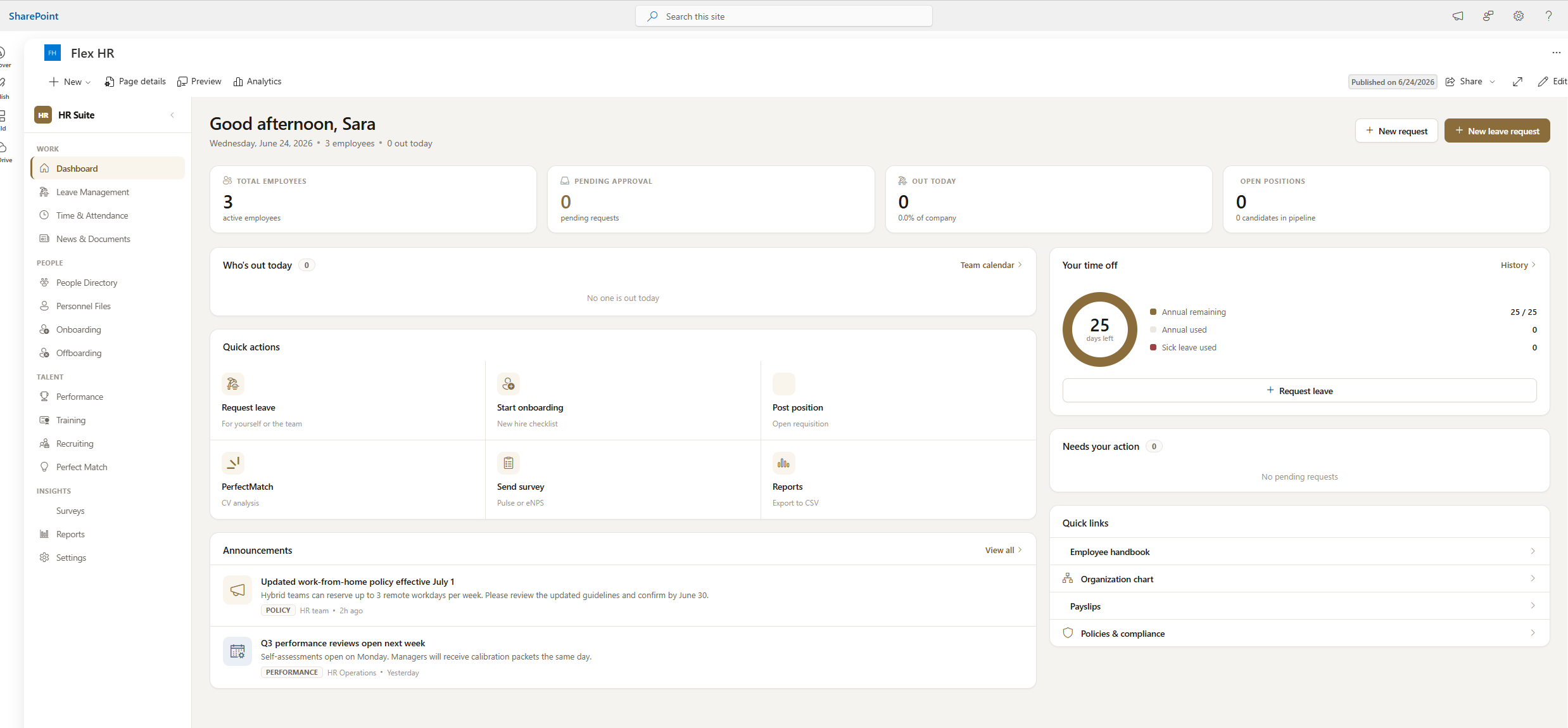Screen dimensions: 1568x728
Task: Open View all announcements link
Action: click(x=1003, y=550)
